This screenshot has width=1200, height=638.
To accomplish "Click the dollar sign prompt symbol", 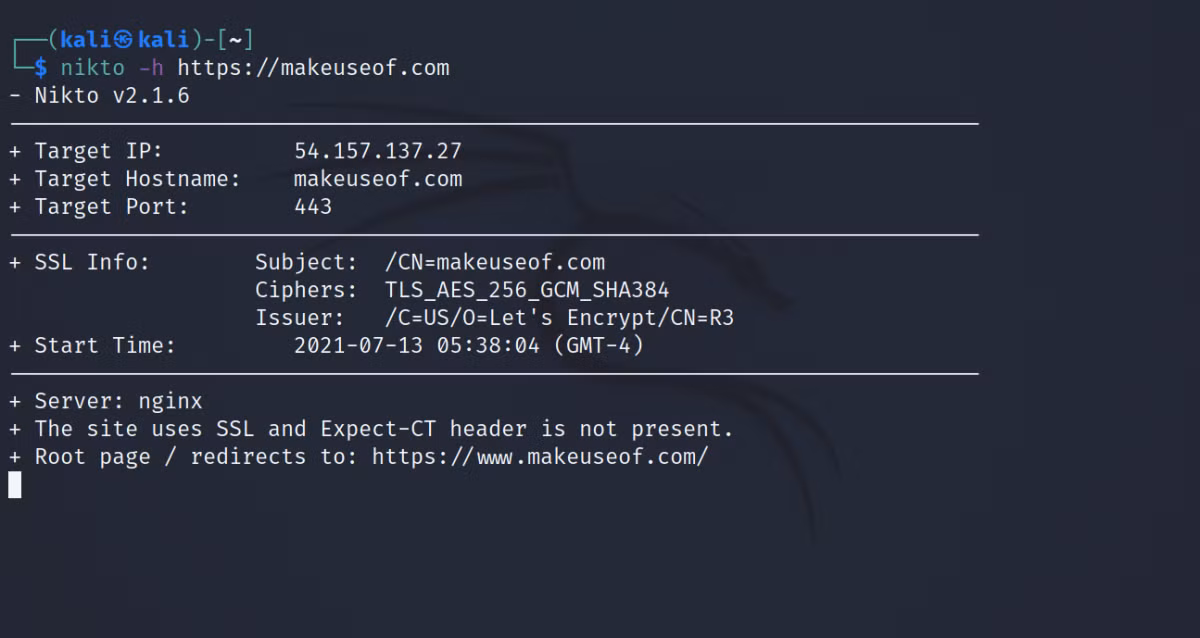I will click(41, 68).
